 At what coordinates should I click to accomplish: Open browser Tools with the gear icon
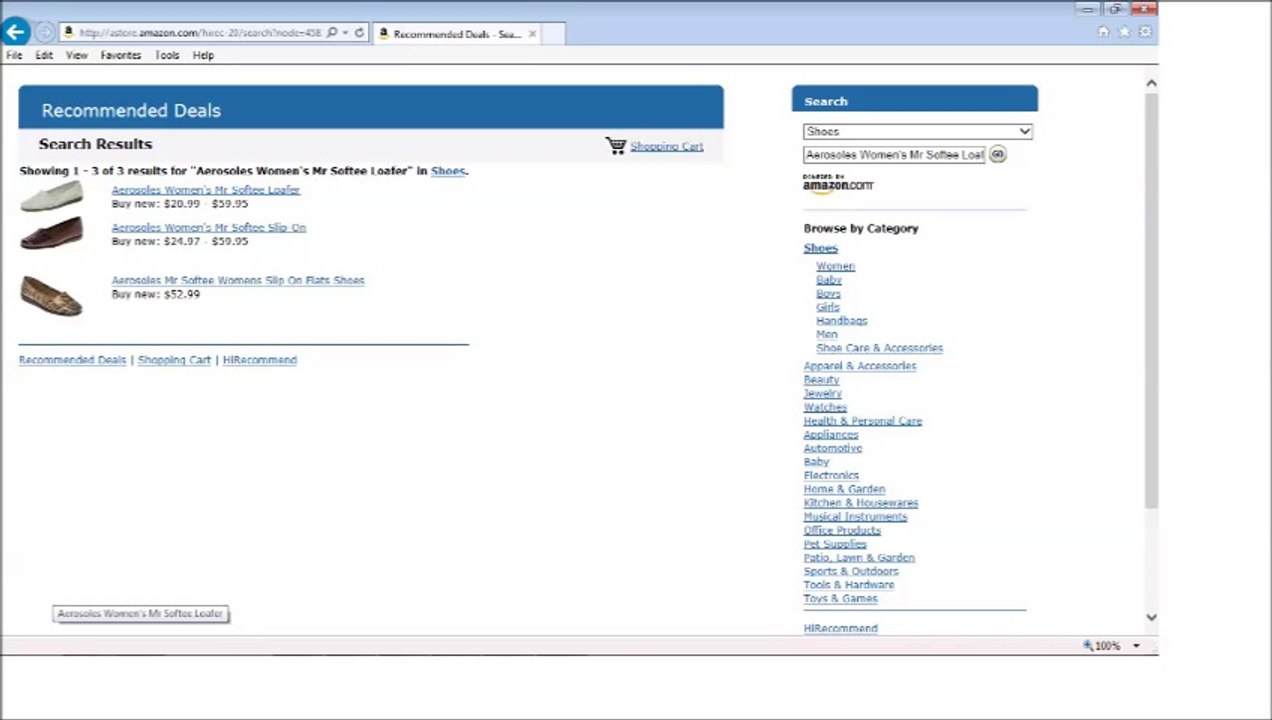(1145, 32)
